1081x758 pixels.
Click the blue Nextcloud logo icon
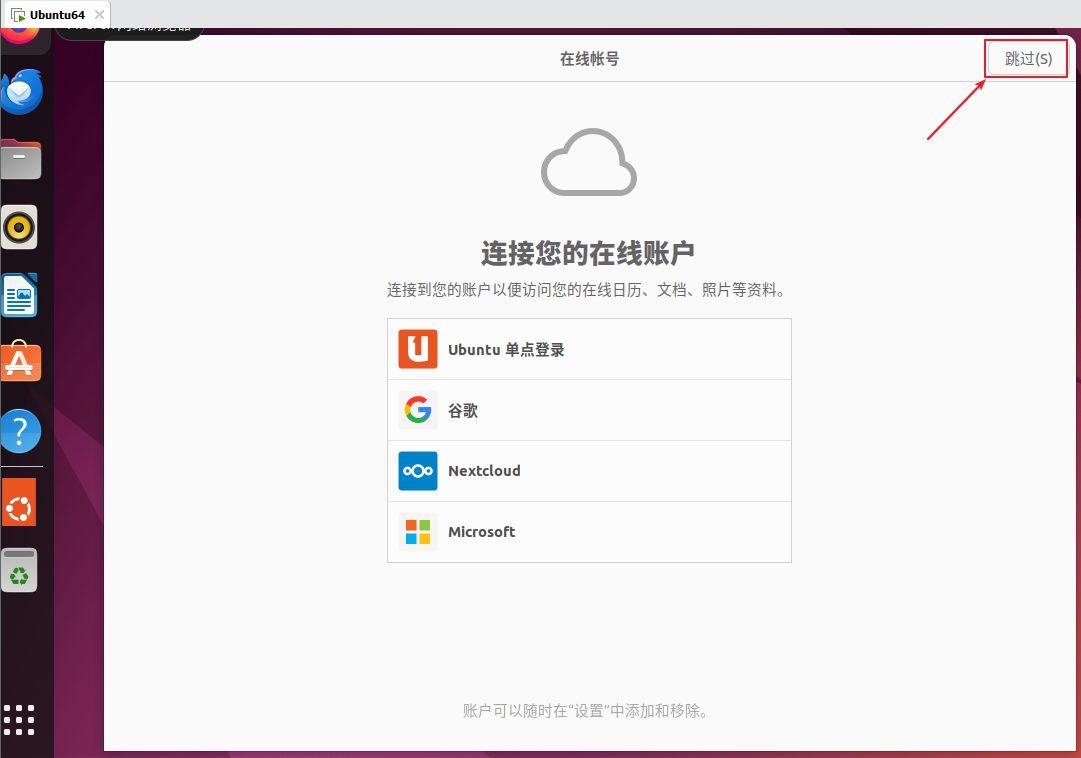(418, 471)
